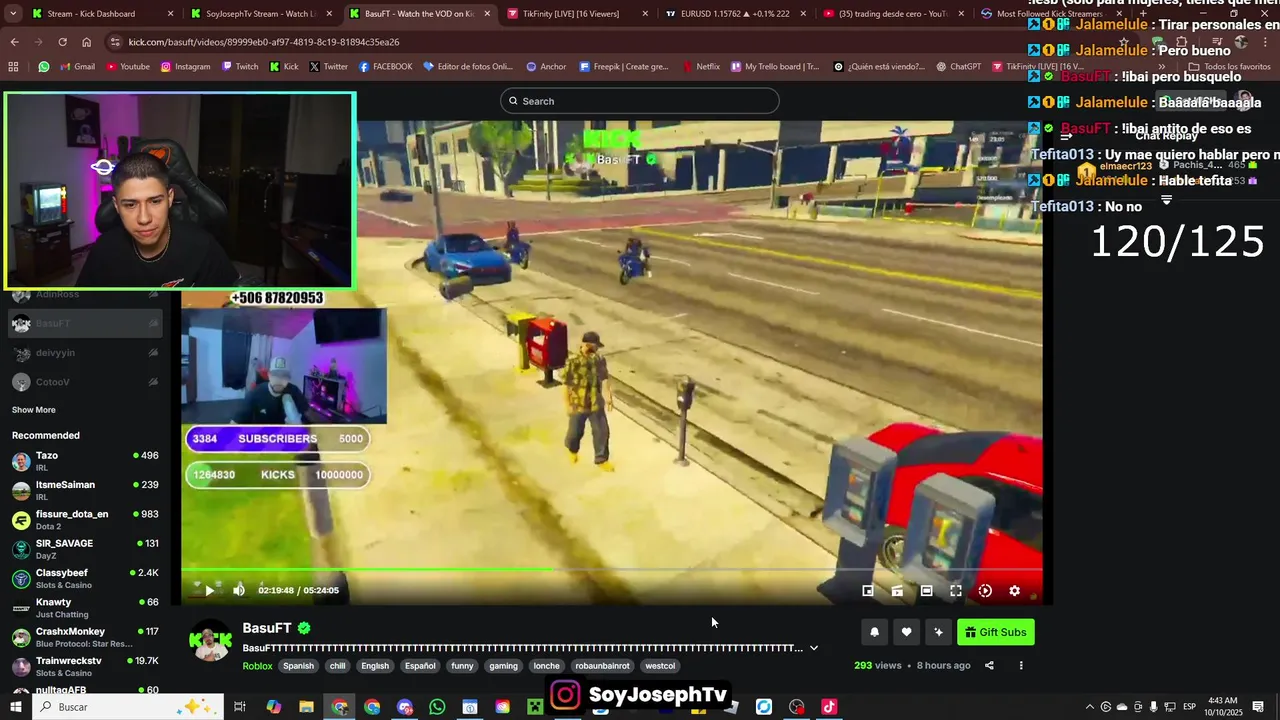Select the chill tag

click(338, 666)
